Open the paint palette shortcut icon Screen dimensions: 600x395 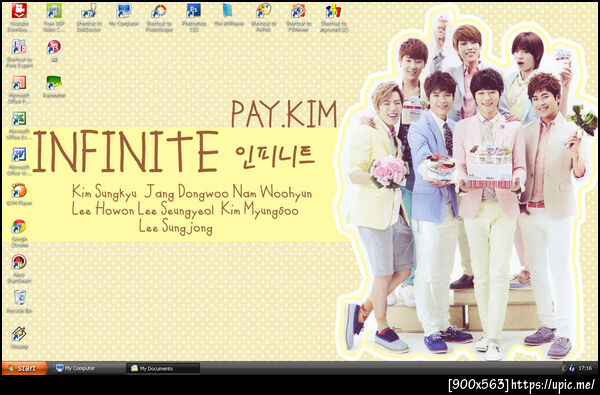coord(264,17)
